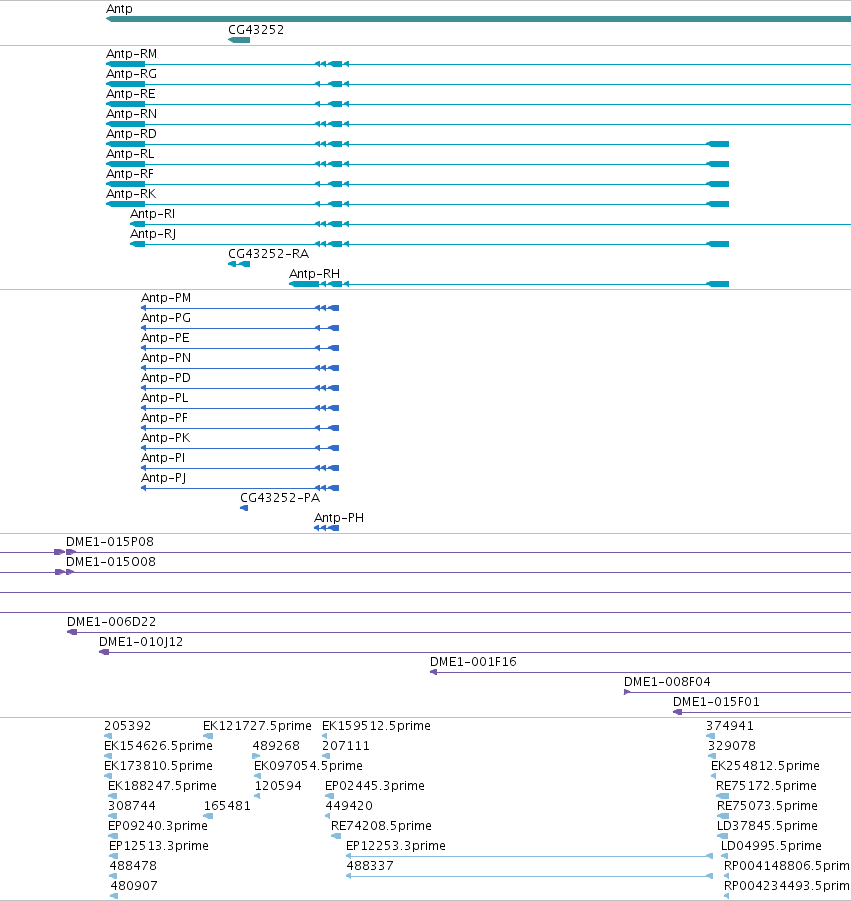Click the Antp-RH right-end exon block
The height and width of the screenshot is (901, 851).
click(x=717, y=284)
